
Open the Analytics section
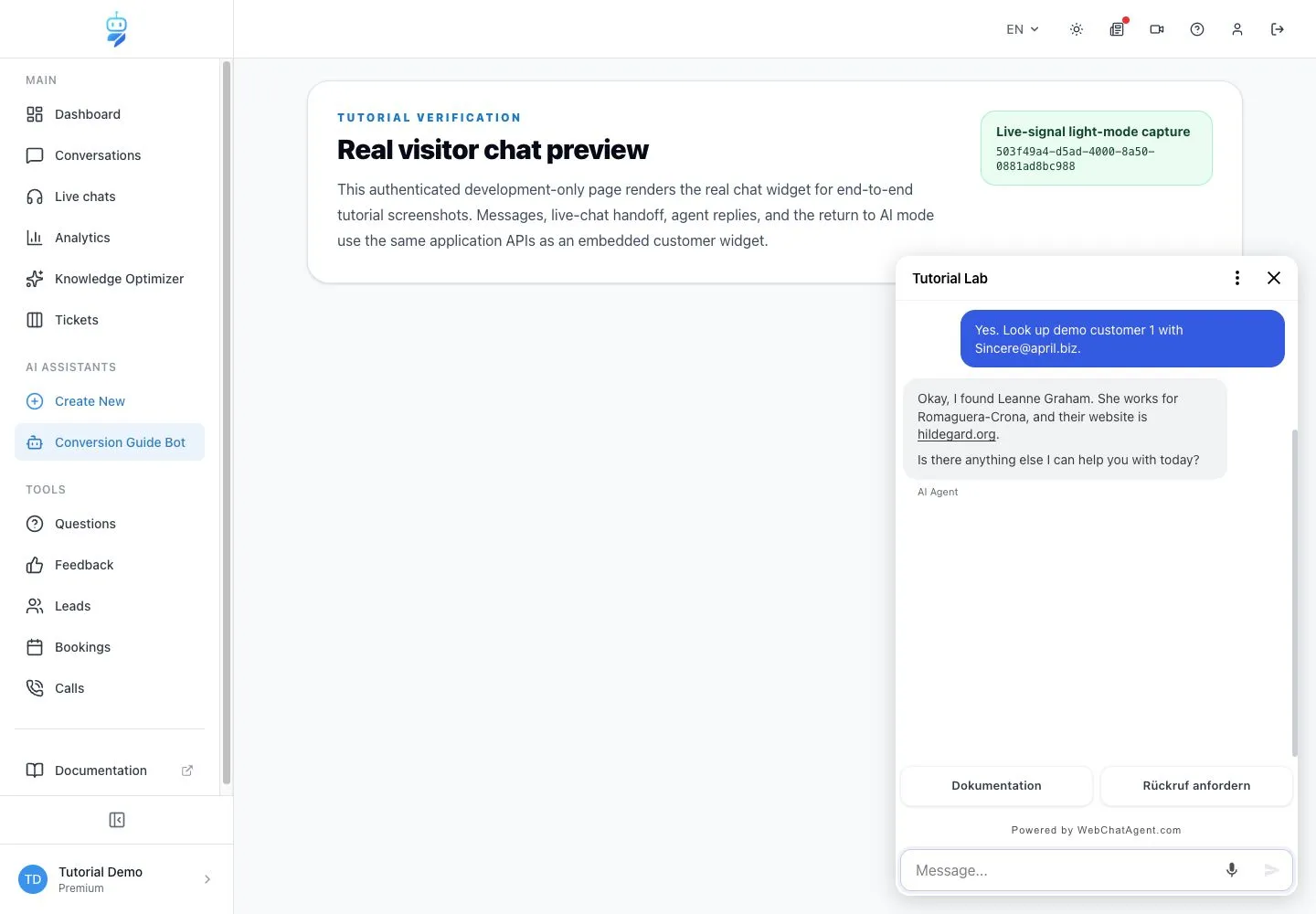pyautogui.click(x=110, y=238)
